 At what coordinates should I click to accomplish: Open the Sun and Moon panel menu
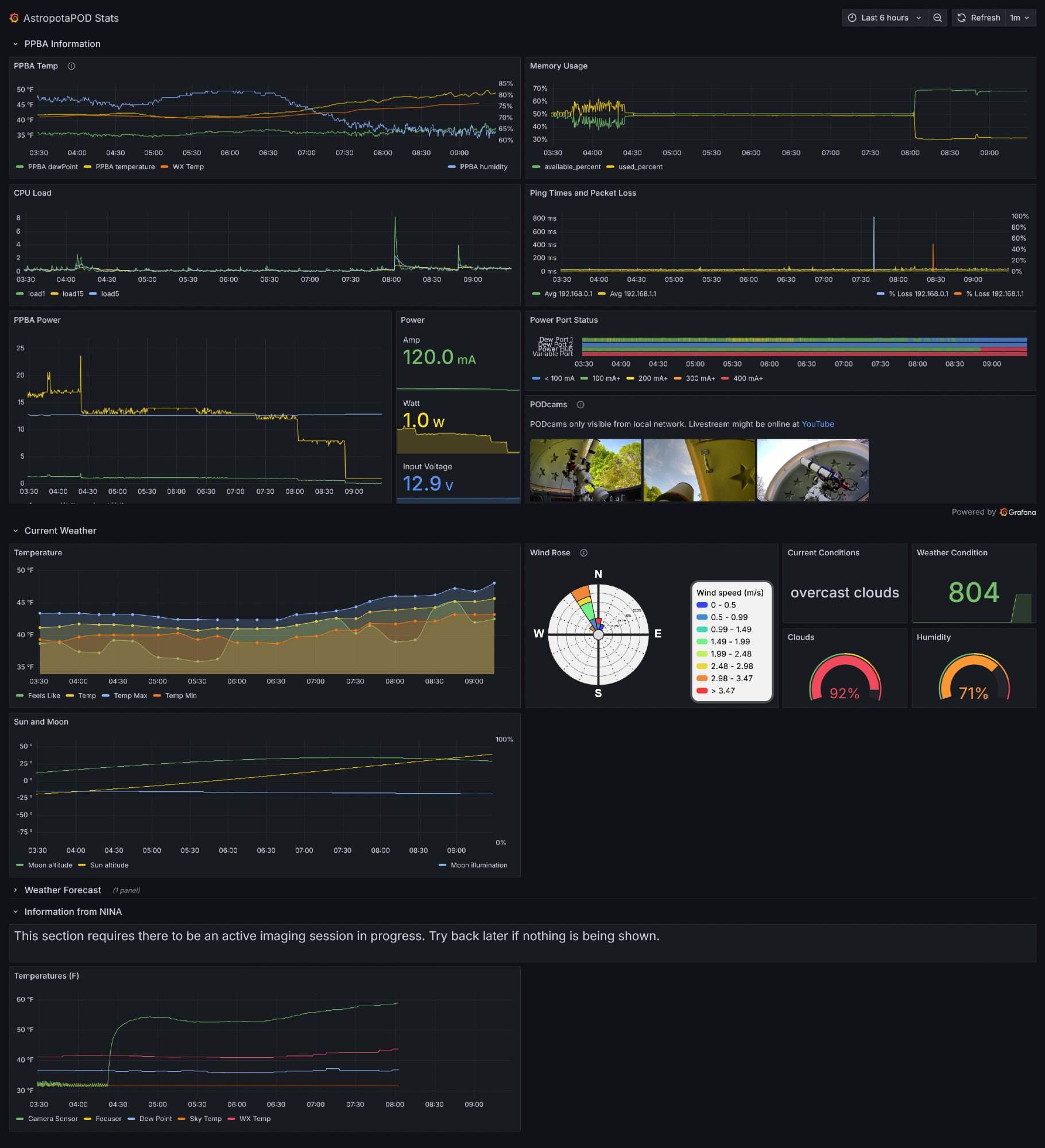coord(41,722)
